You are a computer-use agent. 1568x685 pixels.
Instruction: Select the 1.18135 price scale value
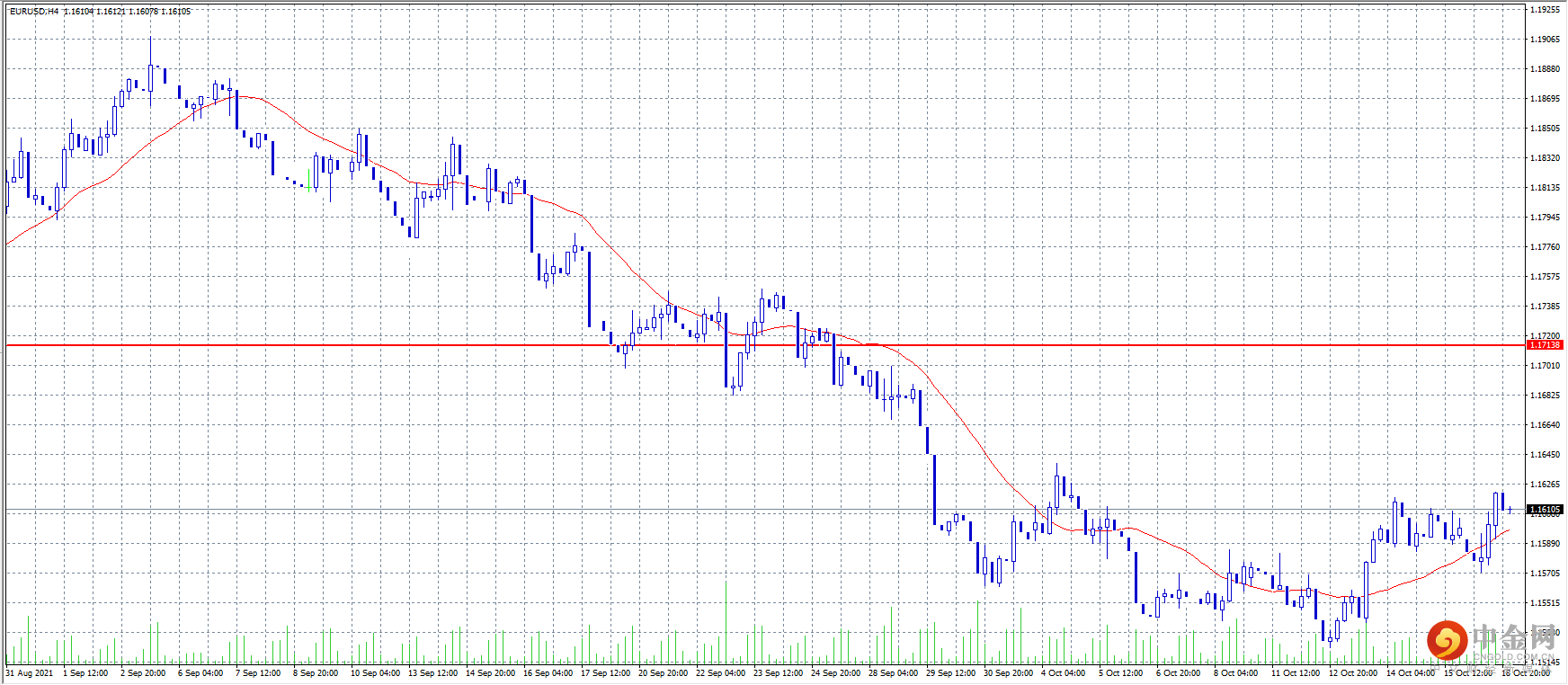1546,188
